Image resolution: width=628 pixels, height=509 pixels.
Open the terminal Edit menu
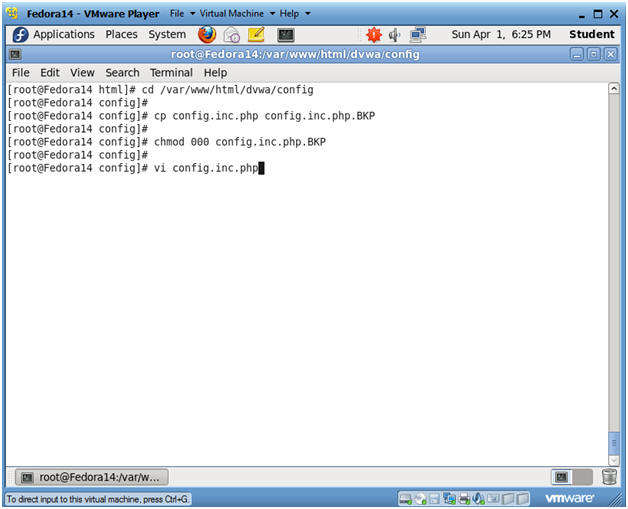tap(50, 73)
